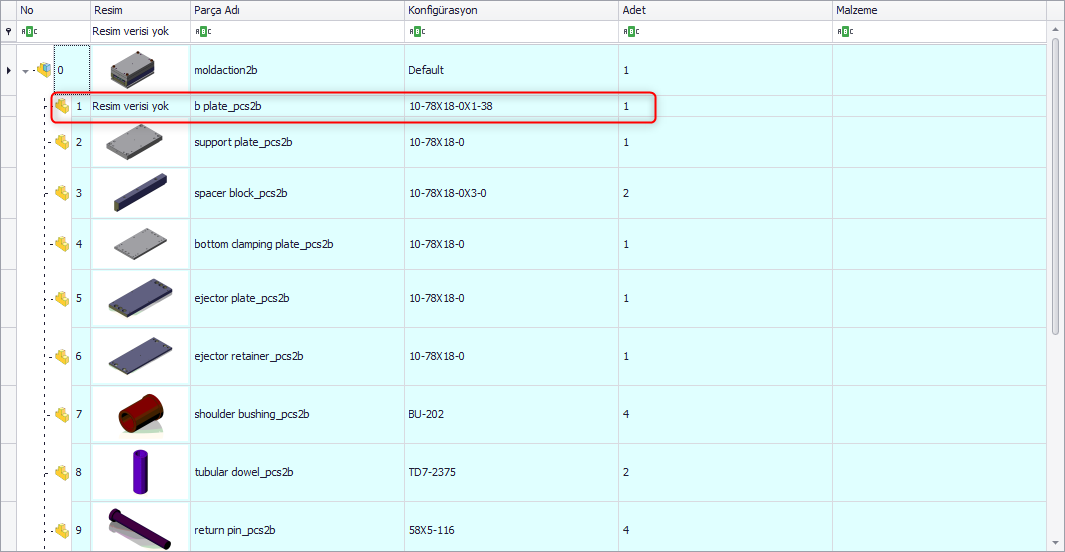Image resolution: width=1065 pixels, height=552 pixels.
Task: Open the ejector retainer thumbnail image
Action: (141, 356)
